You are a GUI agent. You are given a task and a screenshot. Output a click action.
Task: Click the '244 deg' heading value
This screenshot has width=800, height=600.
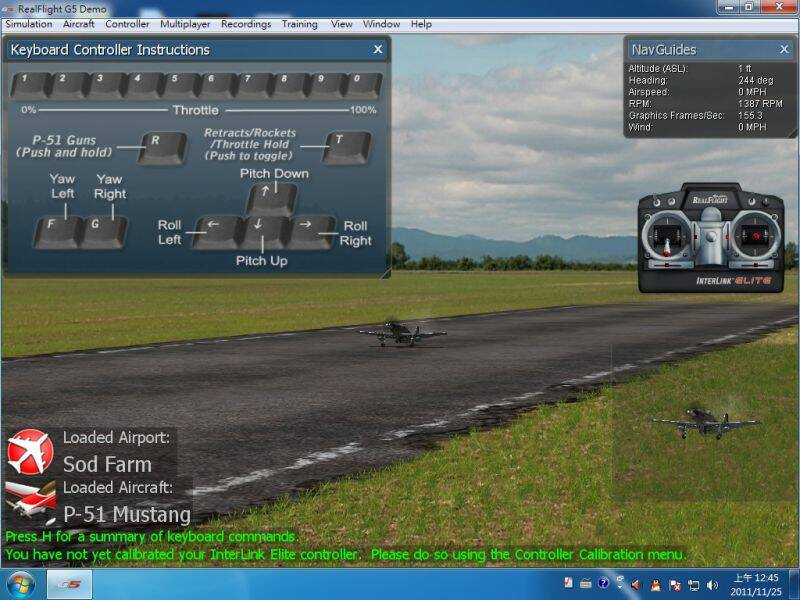coord(756,80)
